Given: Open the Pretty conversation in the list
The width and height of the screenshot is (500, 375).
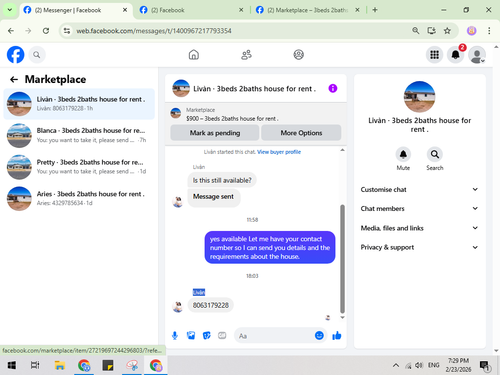Looking at the screenshot, I should 79,167.
